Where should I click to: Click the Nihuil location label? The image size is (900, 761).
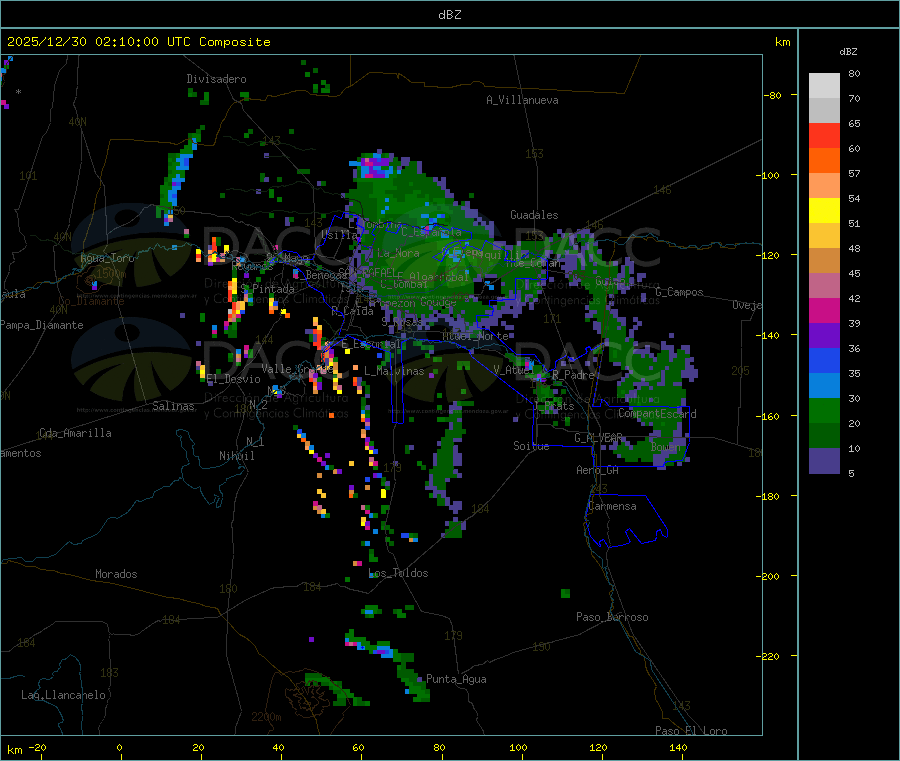(236, 456)
